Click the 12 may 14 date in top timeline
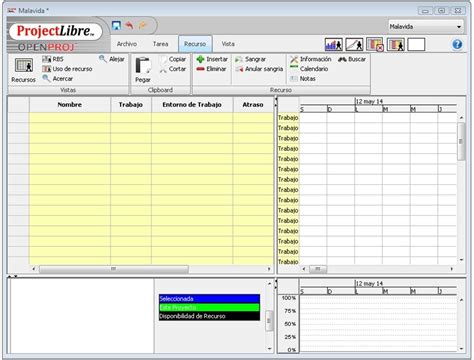Screen dimensions: 474x360 (369, 101)
